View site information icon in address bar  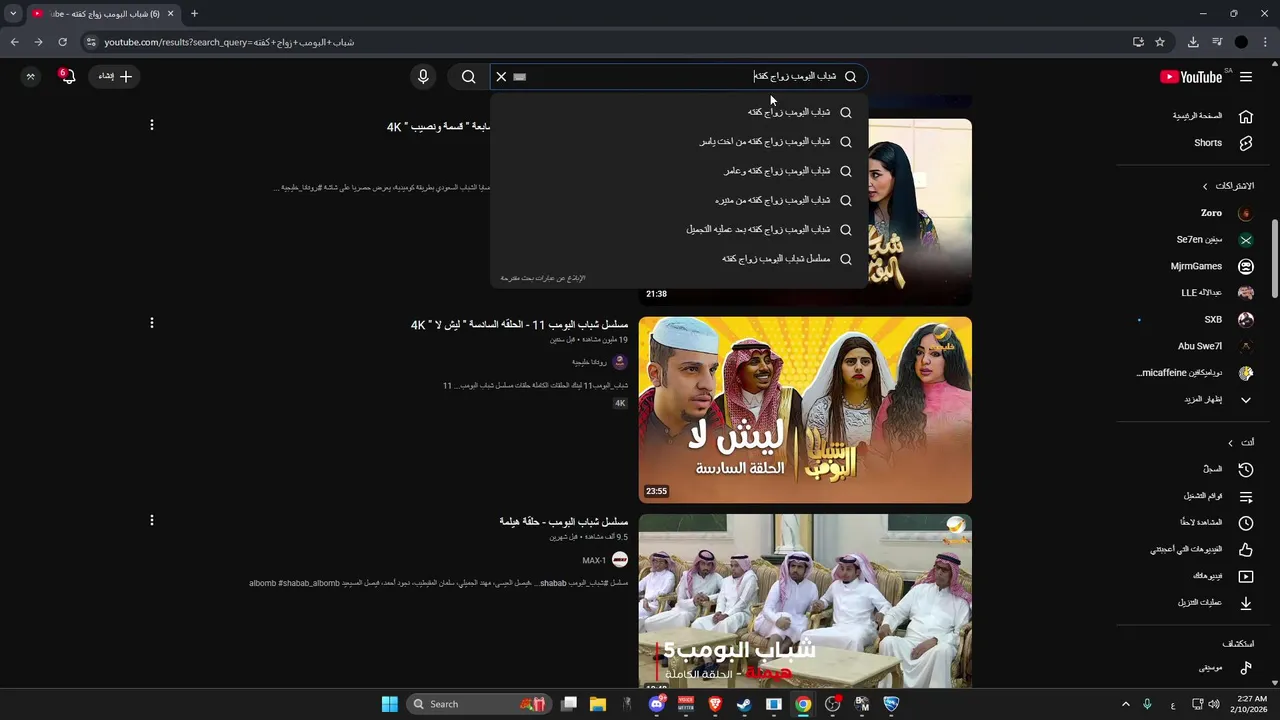(91, 42)
